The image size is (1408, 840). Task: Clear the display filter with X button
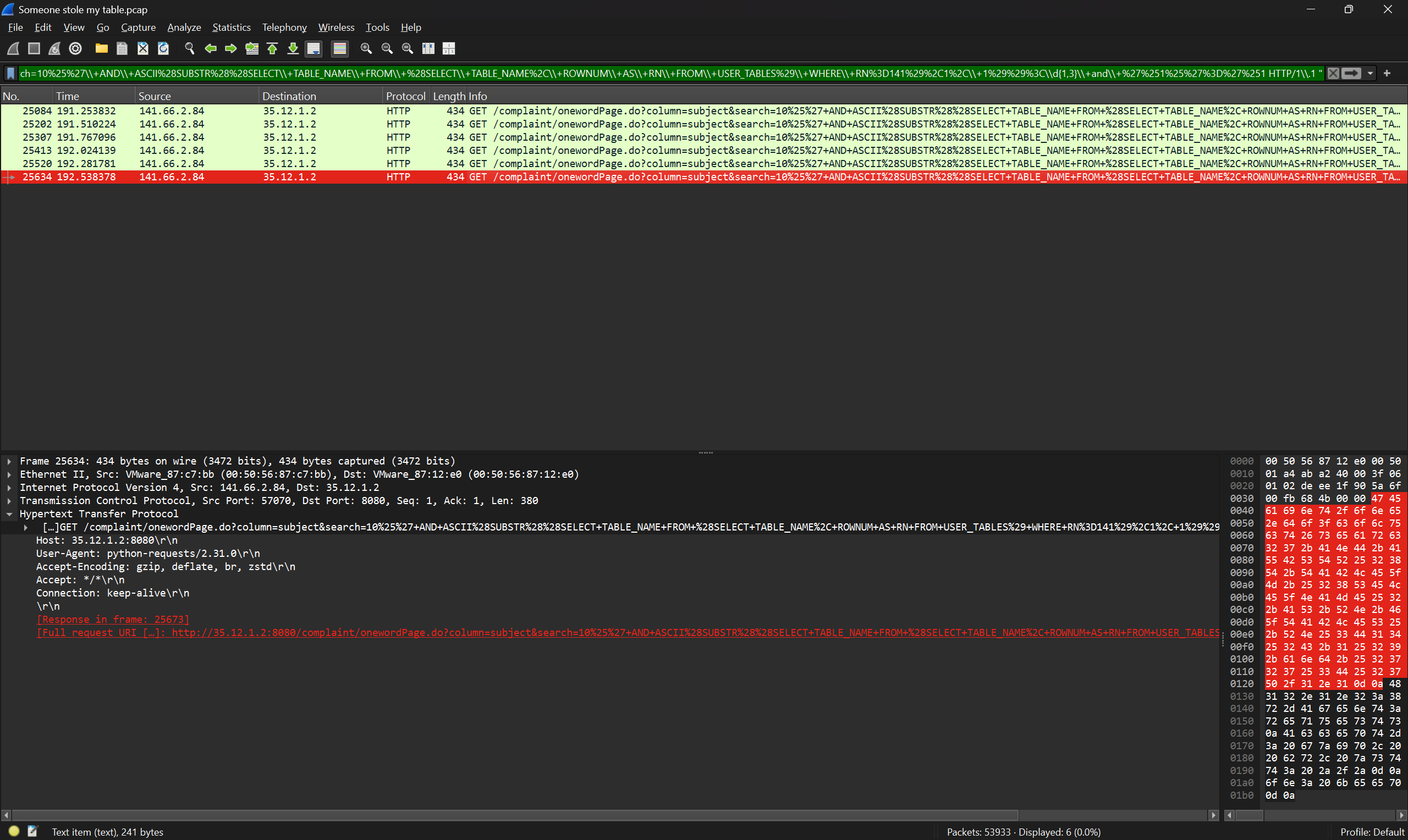tap(1333, 74)
